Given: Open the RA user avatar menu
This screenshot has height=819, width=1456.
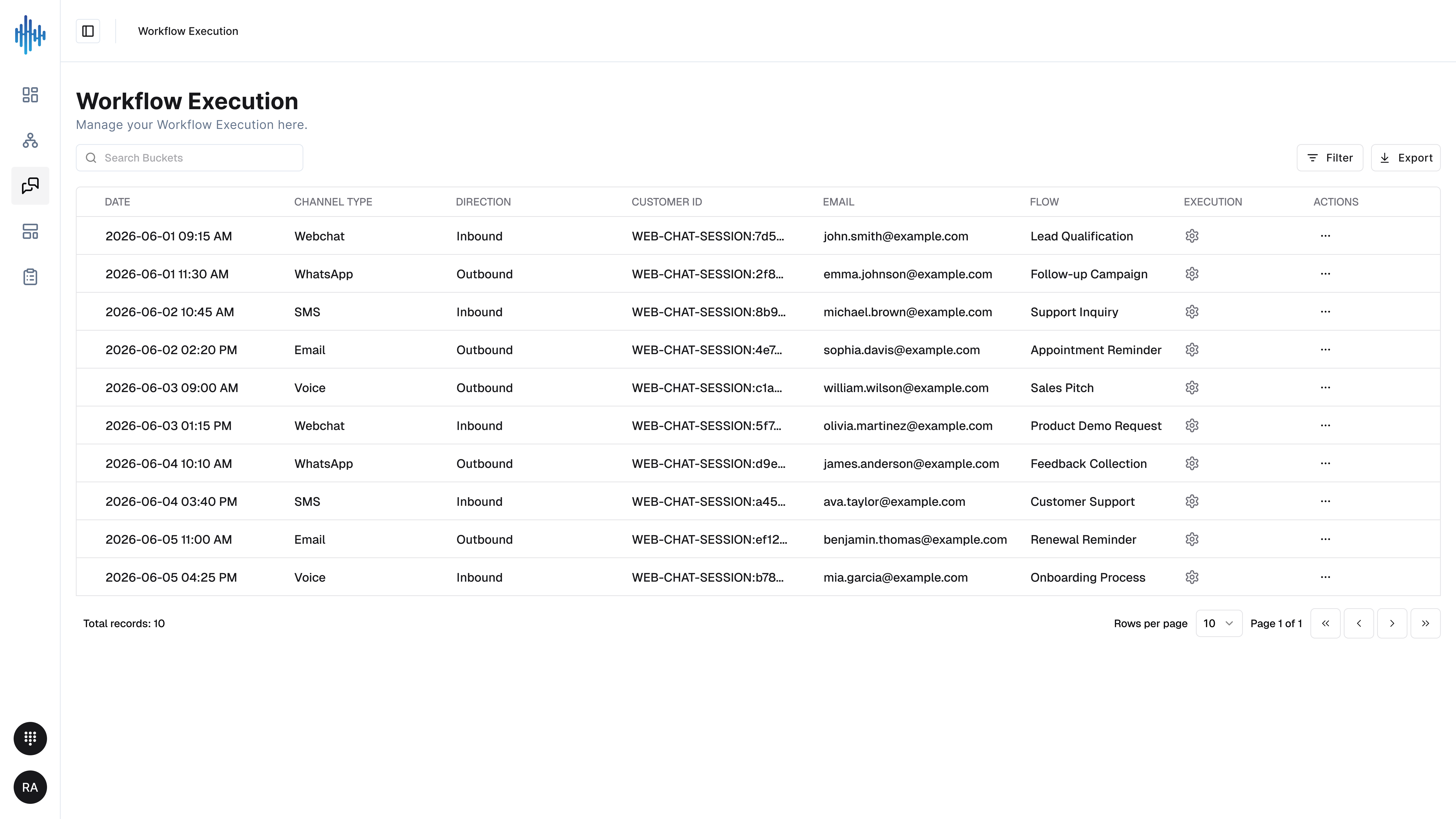Looking at the screenshot, I should coord(30,787).
